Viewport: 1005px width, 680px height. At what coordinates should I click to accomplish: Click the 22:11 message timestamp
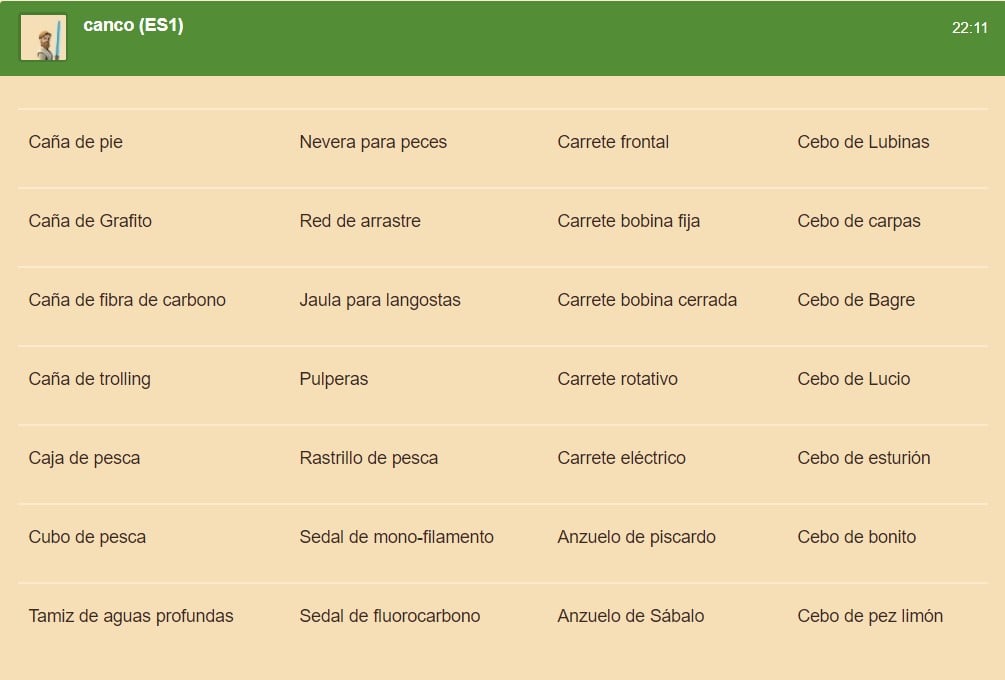click(x=969, y=28)
